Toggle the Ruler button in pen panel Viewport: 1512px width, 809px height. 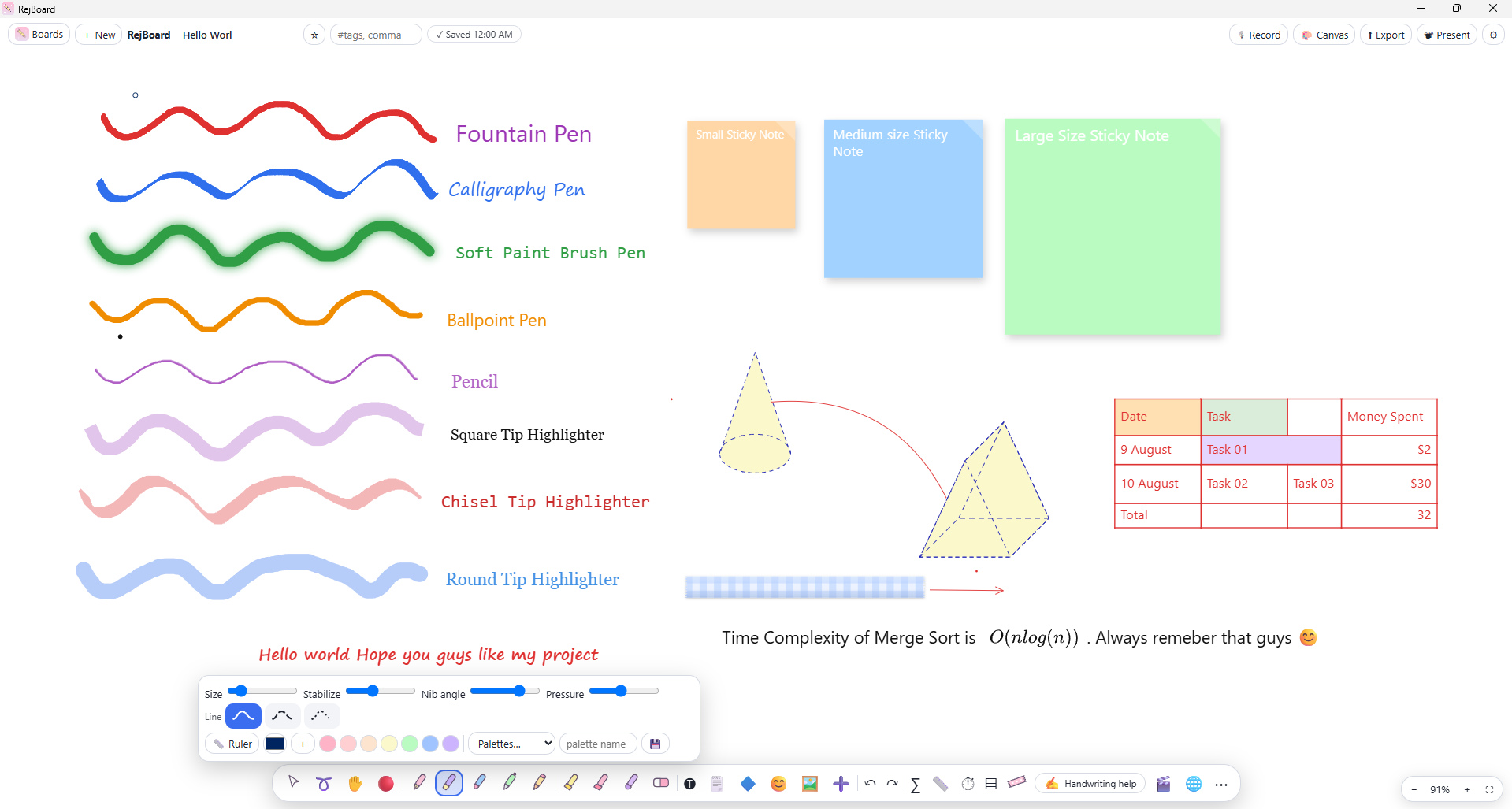point(232,744)
